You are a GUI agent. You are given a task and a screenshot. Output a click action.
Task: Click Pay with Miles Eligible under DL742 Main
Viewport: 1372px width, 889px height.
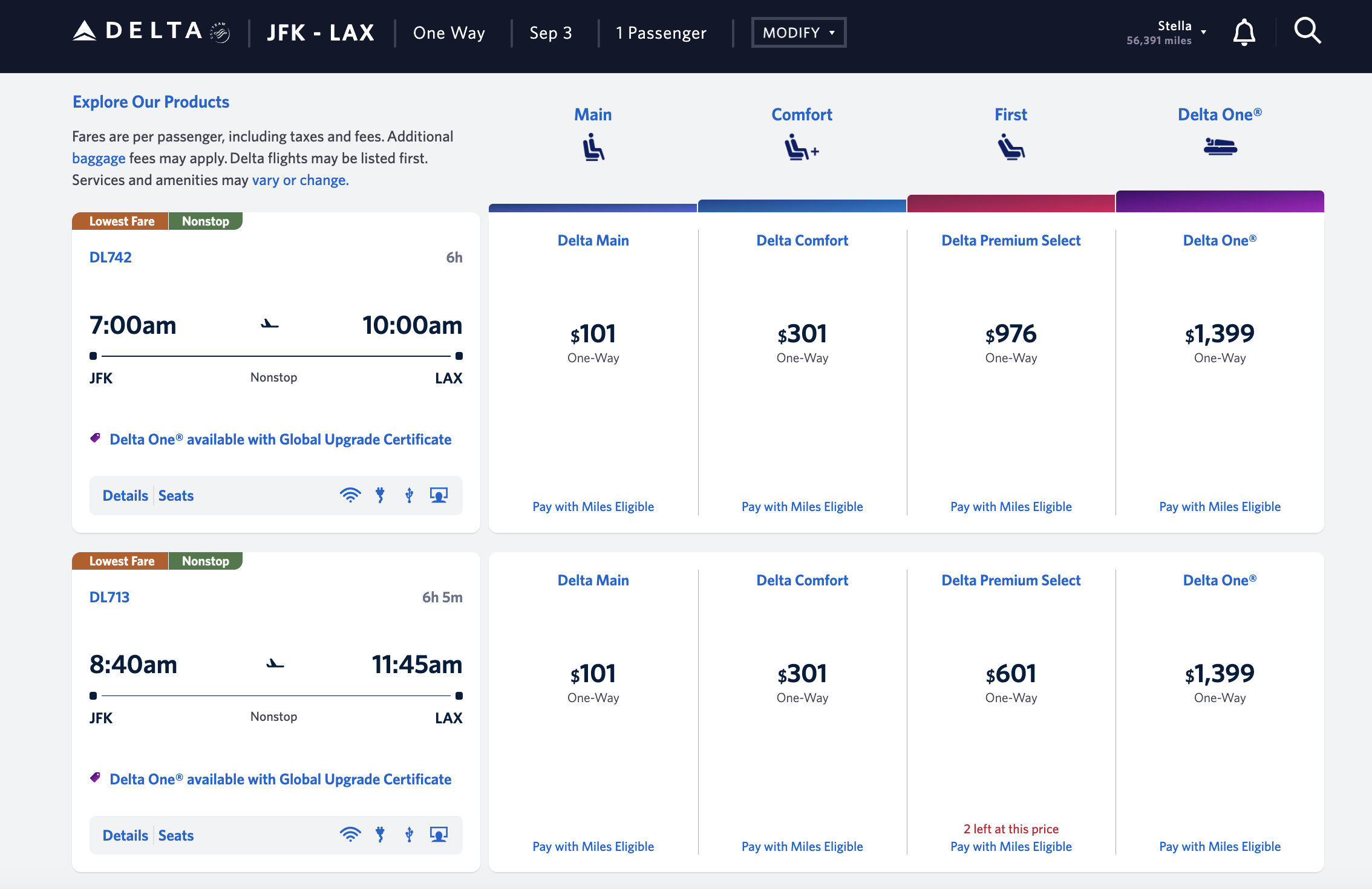[593, 507]
